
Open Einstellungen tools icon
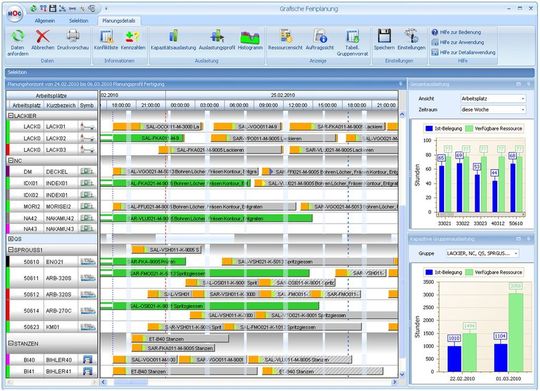tap(411, 36)
